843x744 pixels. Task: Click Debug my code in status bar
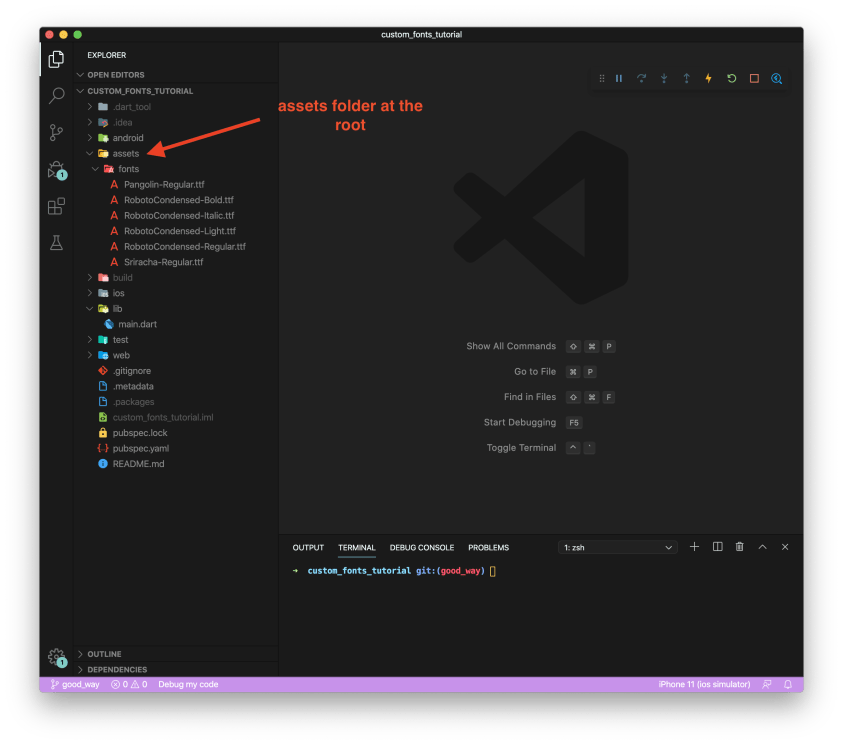(x=188, y=684)
